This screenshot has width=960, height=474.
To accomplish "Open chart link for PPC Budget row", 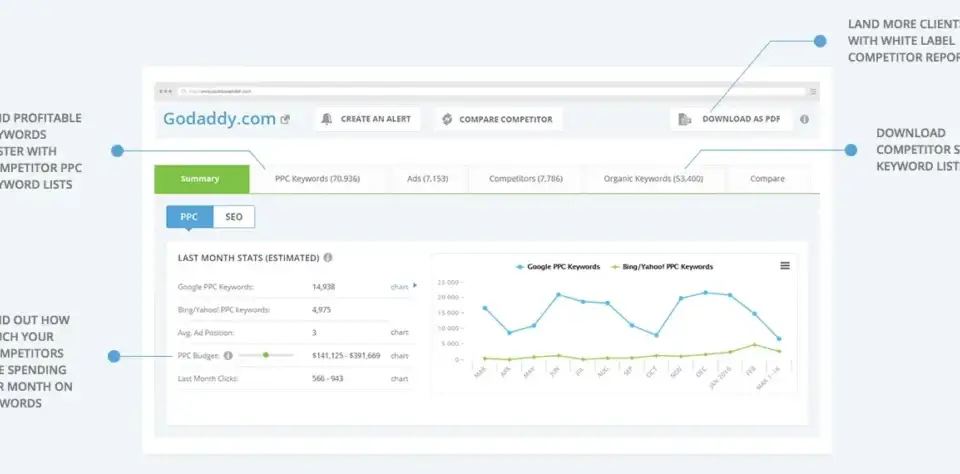I will click(399, 356).
